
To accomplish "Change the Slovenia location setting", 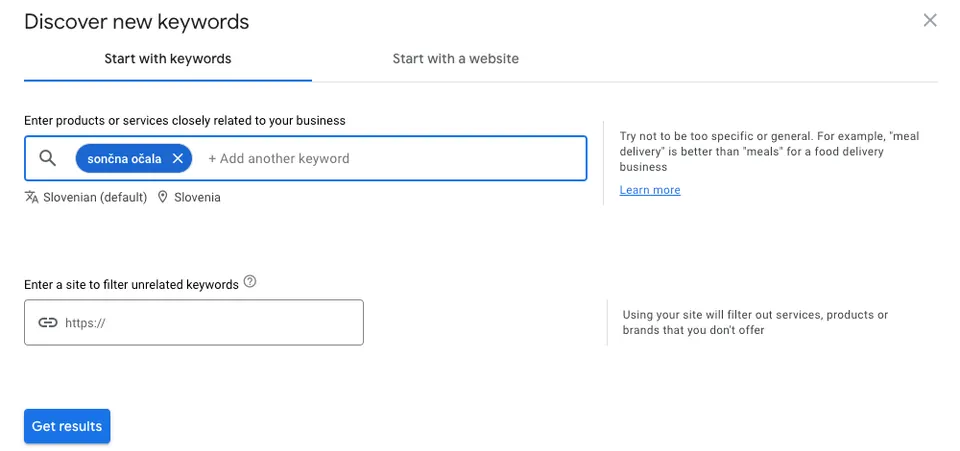I will (197, 198).
